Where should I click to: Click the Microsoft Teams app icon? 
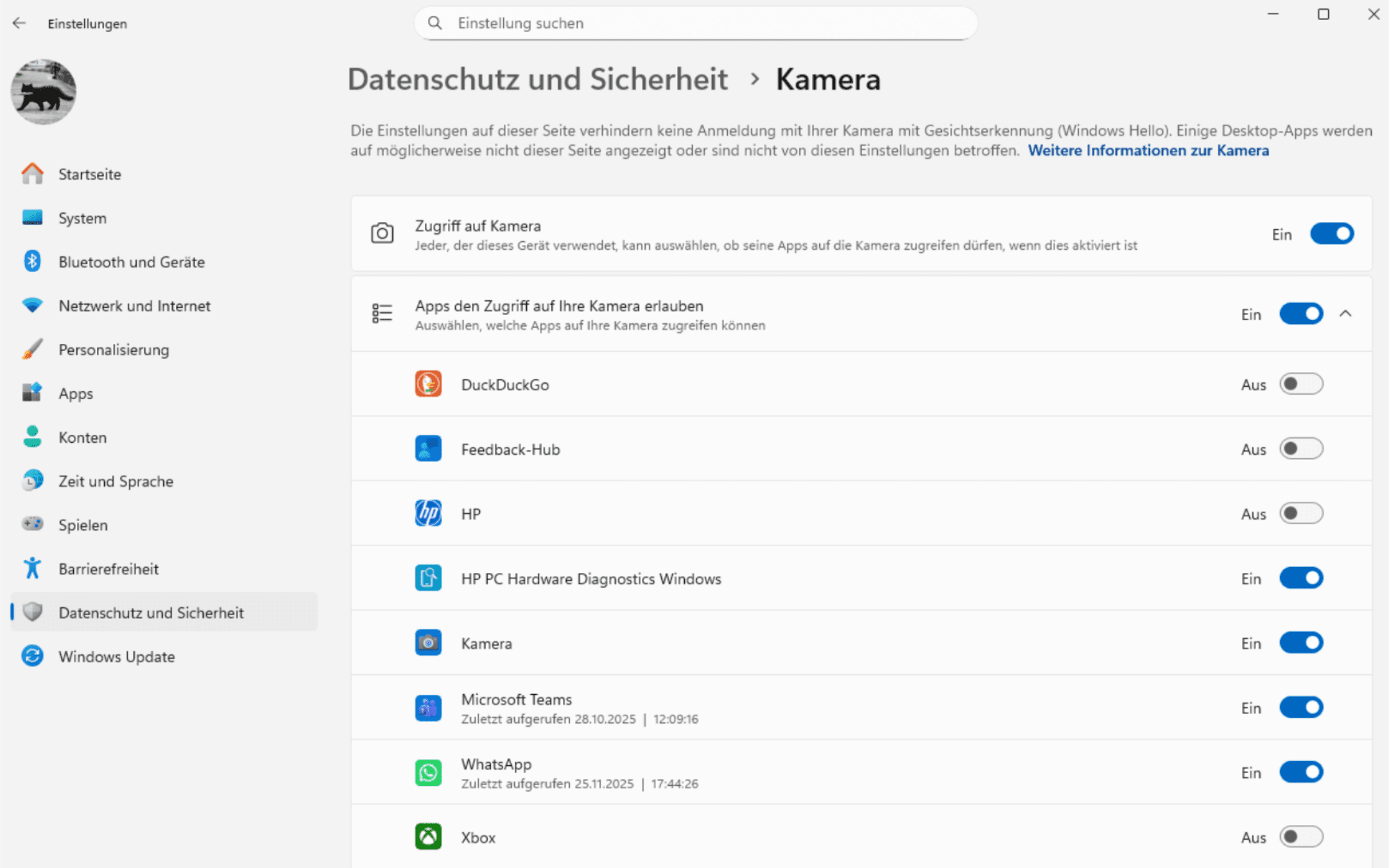tap(428, 708)
